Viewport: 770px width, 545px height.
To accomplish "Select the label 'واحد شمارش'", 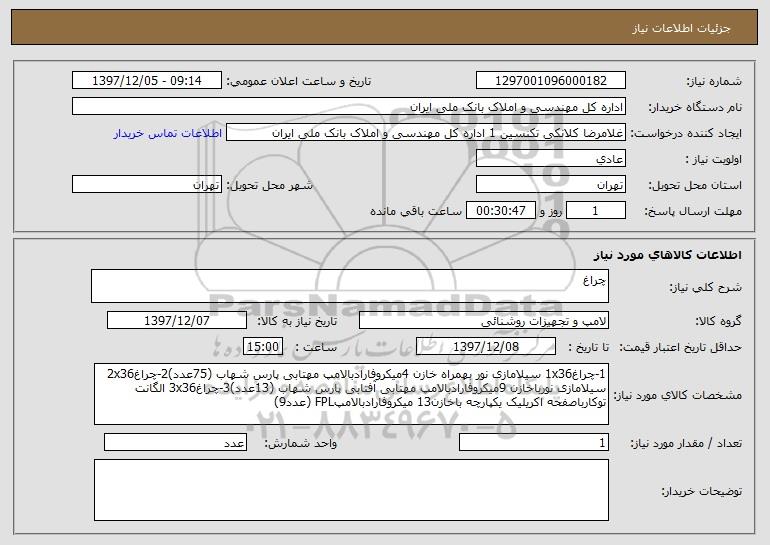I will [x=301, y=443].
